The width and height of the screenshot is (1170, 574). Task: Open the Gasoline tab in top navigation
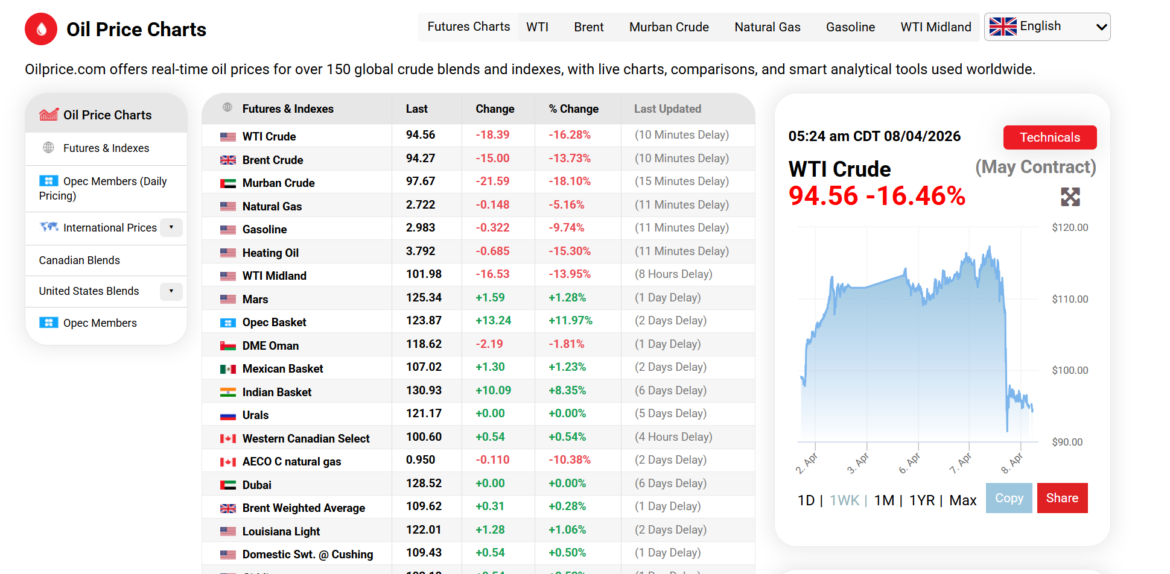[850, 27]
